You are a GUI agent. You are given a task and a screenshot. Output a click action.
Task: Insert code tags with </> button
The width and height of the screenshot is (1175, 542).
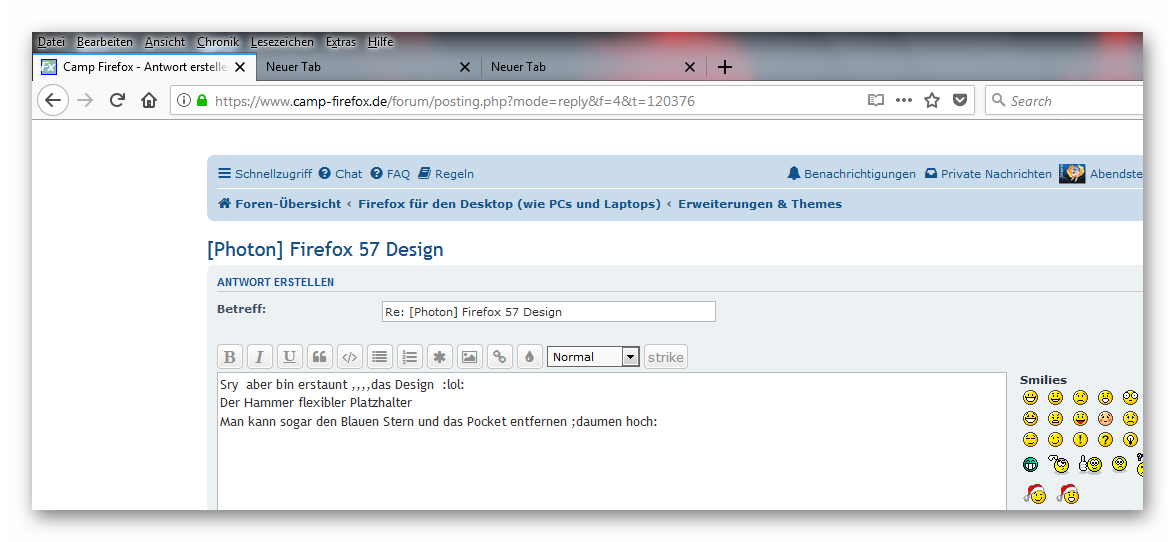pos(350,357)
